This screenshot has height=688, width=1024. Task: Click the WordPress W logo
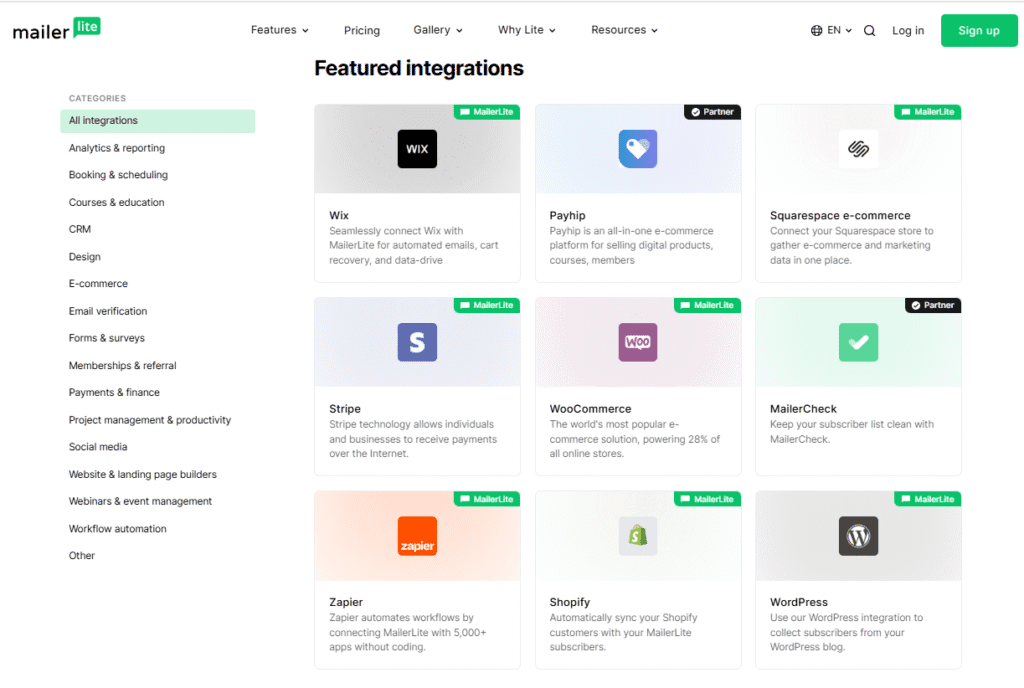858,536
